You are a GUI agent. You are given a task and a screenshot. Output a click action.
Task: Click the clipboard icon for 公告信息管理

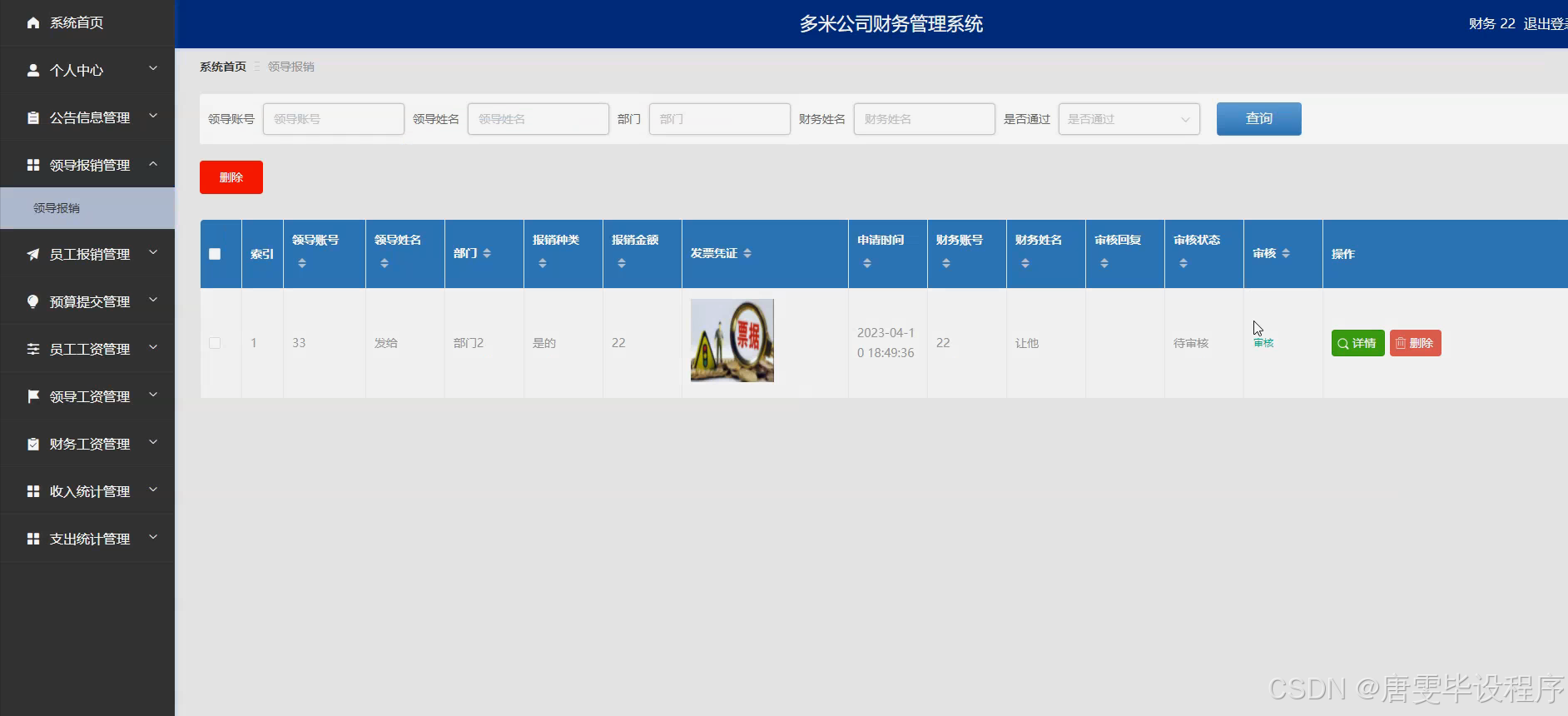[32, 117]
